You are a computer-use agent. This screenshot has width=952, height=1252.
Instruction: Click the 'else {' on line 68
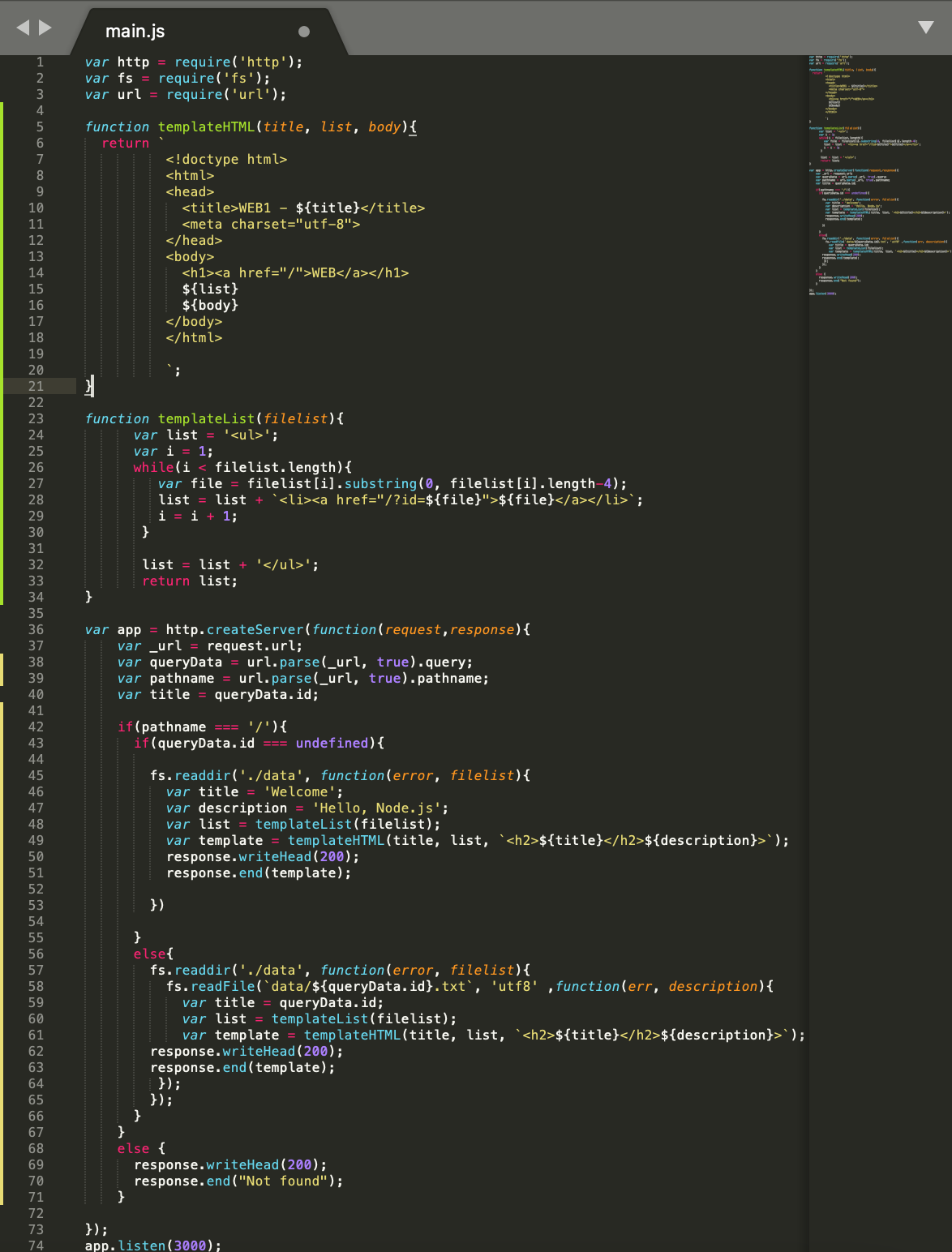(x=141, y=1148)
